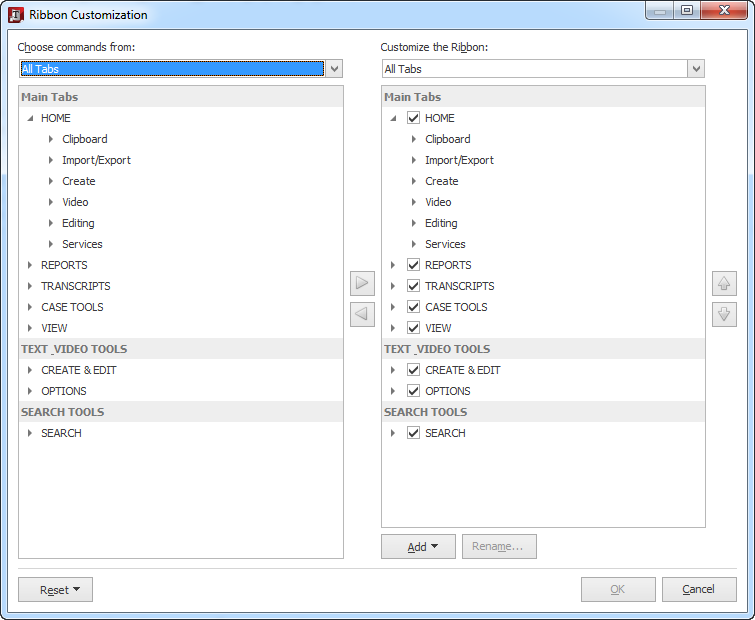Click the Cancel button
The width and height of the screenshot is (755, 620).
point(699,589)
